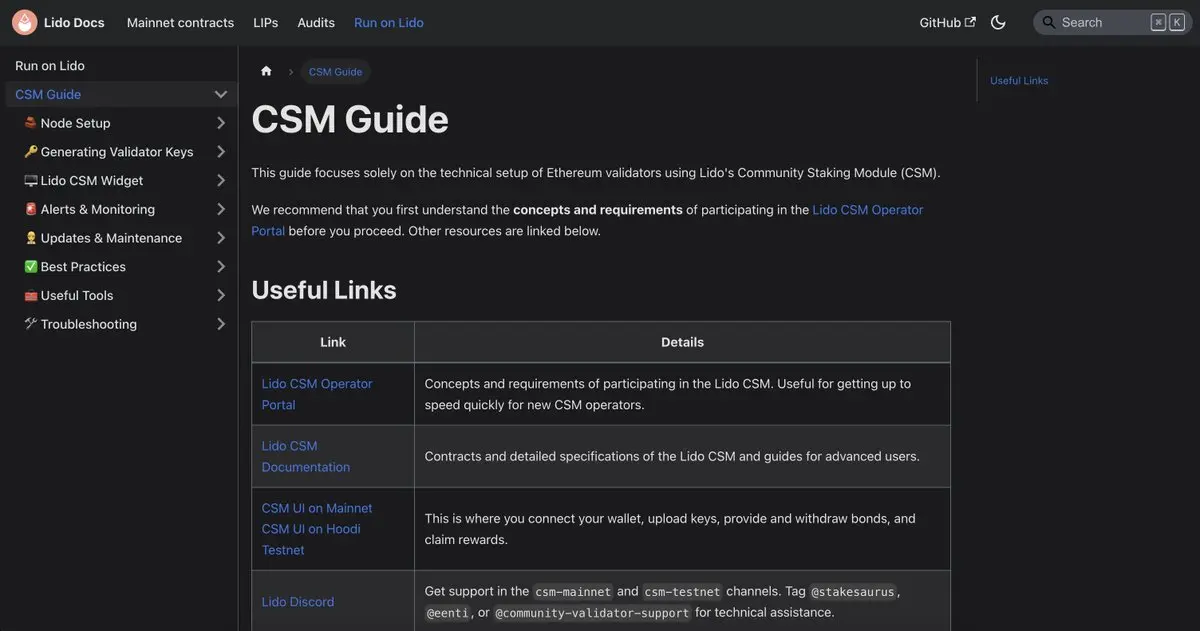Open Lido CSM Documentation link
Image resolution: width=1200 pixels, height=631 pixels.
click(306, 456)
